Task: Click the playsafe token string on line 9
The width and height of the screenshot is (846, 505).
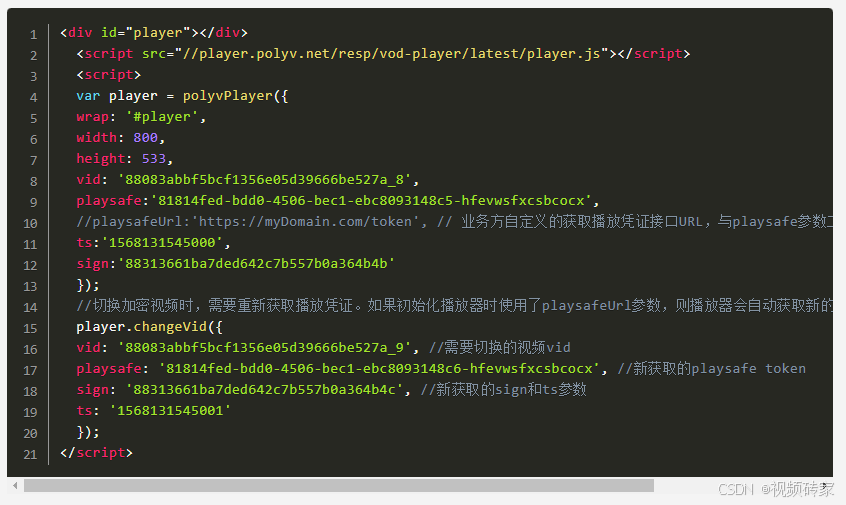Action: pos(371,201)
